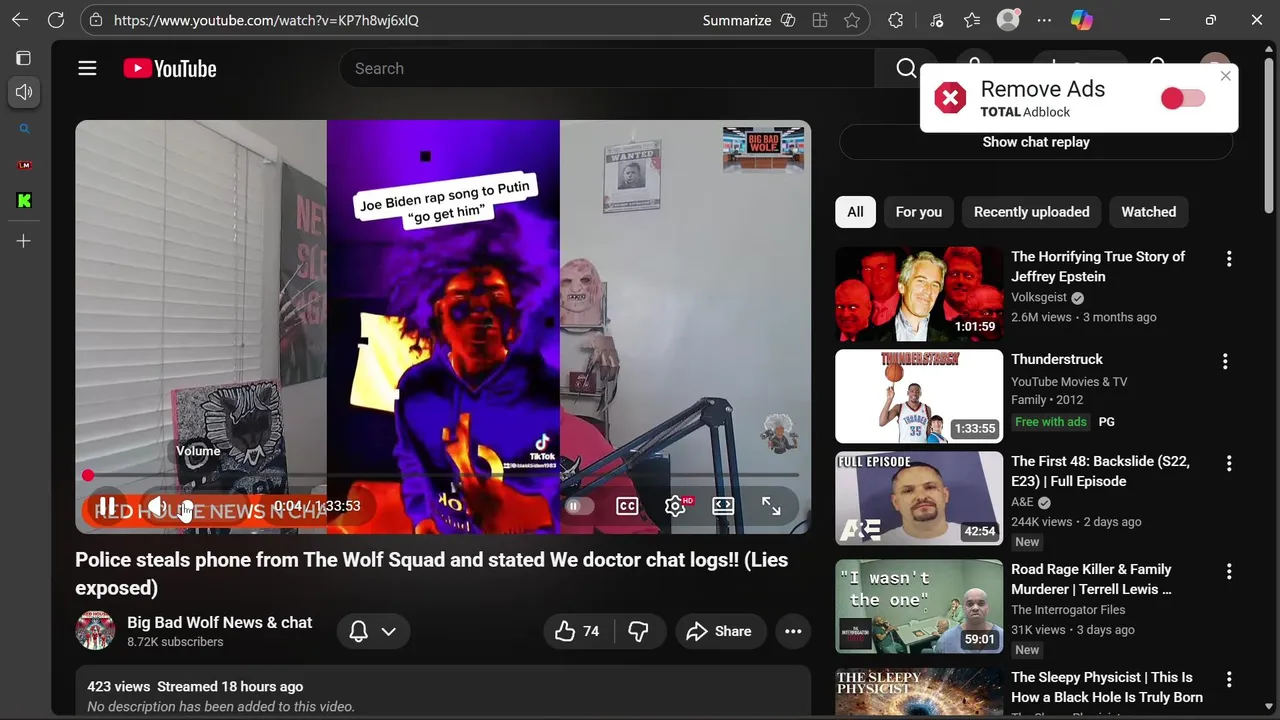The height and width of the screenshot is (720, 1280).
Task: Open tab actions menu in sidebar
Action: click(24, 58)
